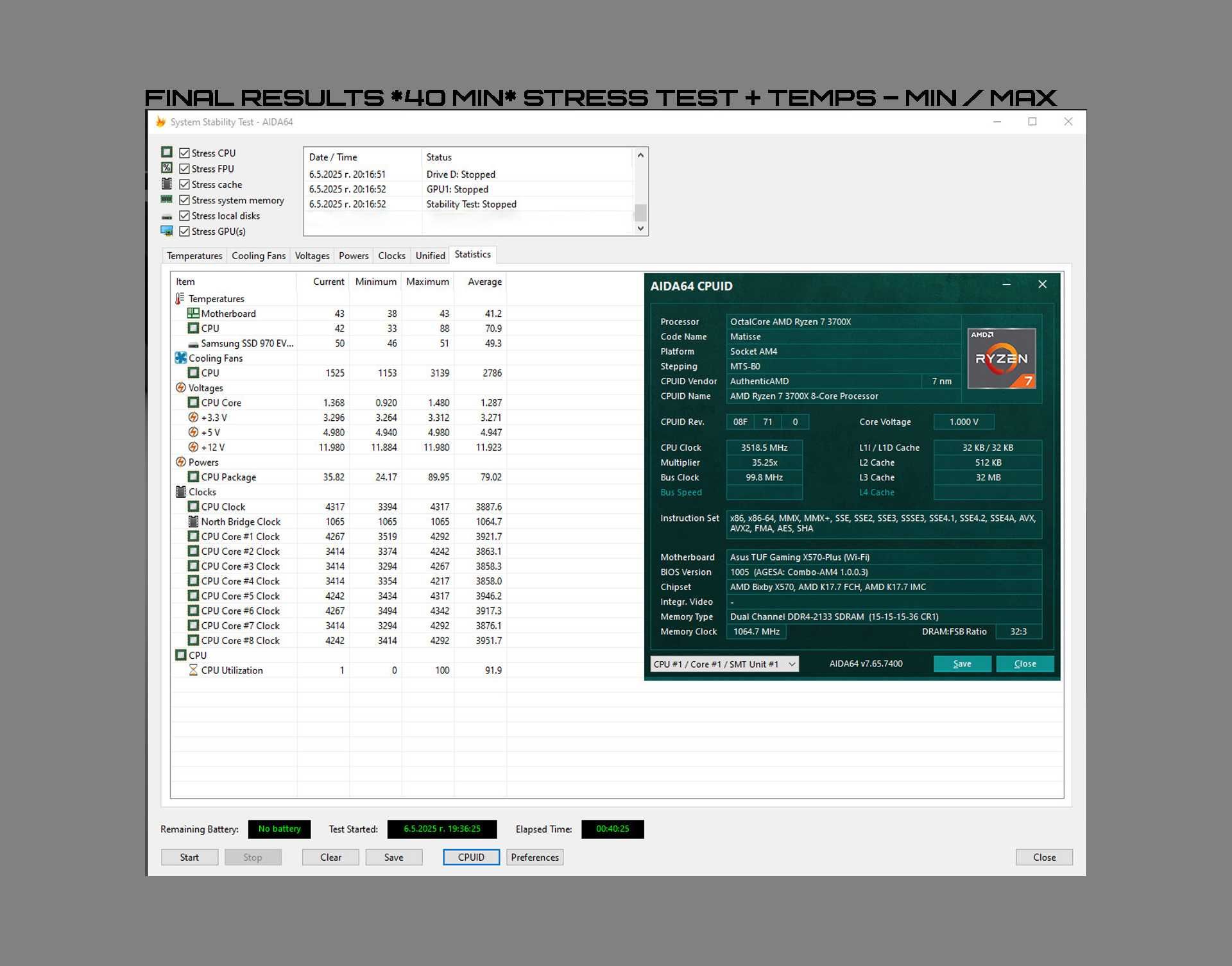This screenshot has height=966, width=1232.
Task: Click the Clocks group chip icon
Action: point(181,492)
